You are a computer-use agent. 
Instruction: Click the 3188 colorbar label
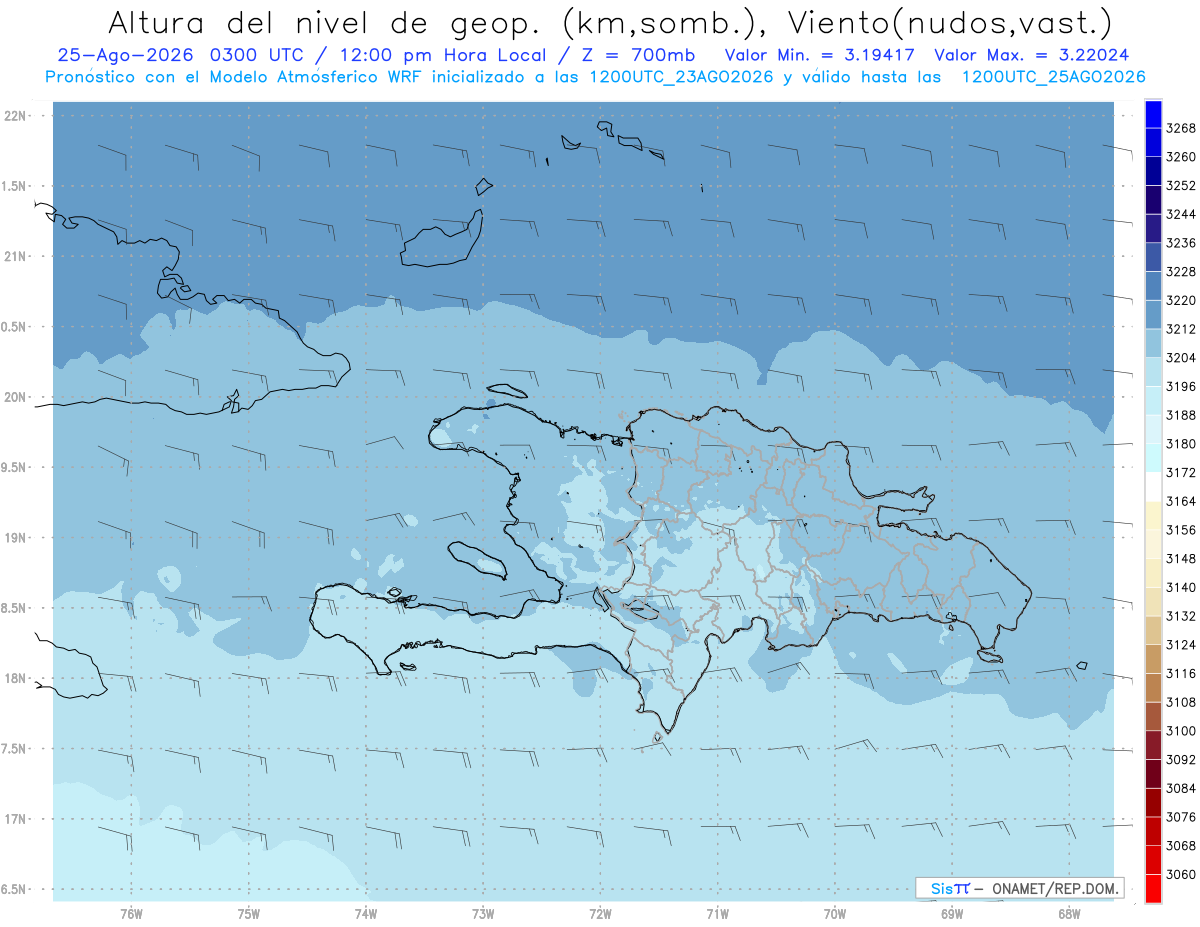point(1180,415)
